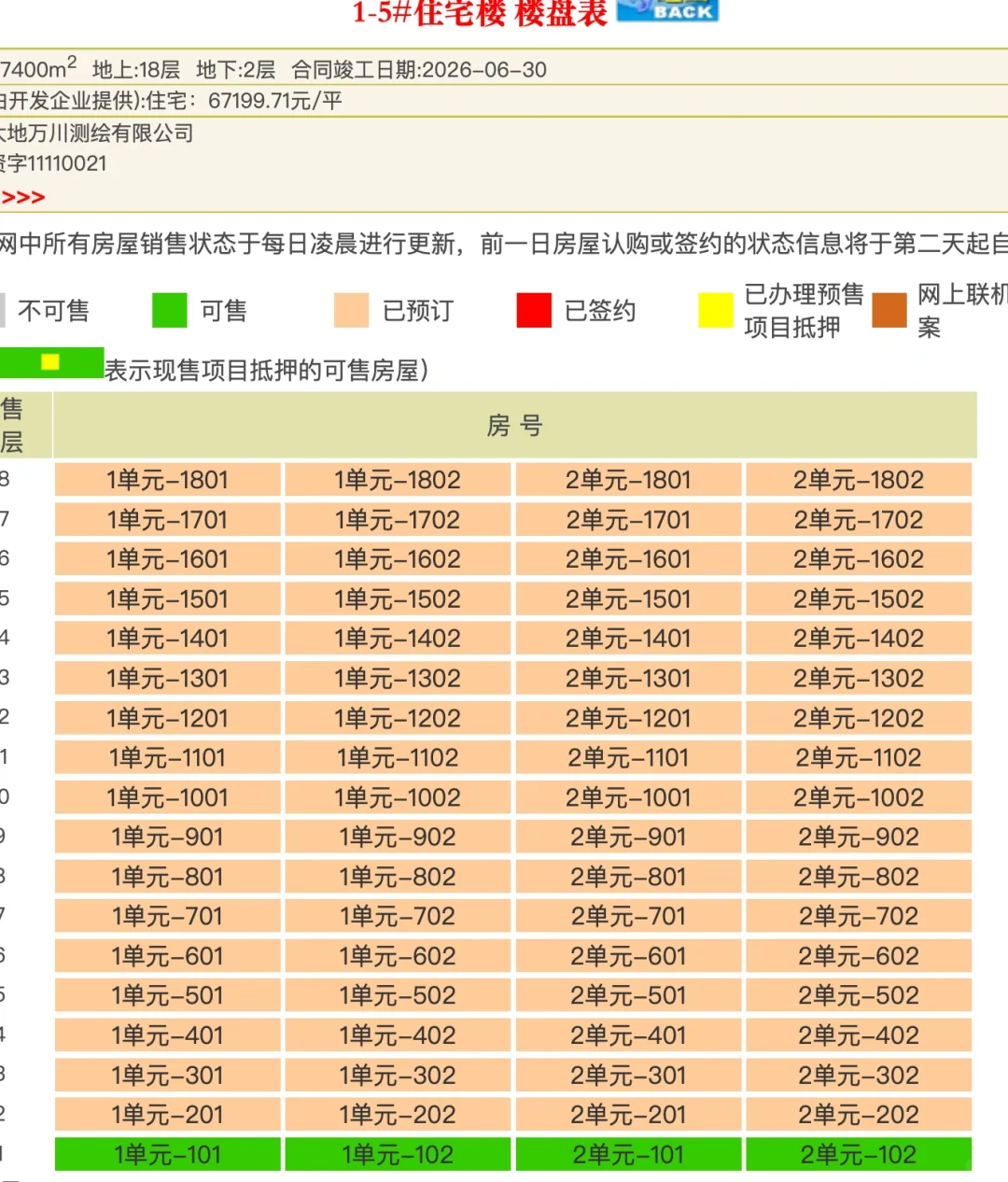The width and height of the screenshot is (1008, 1182).
Task: Select available green room 1单元-101
Action: [x=168, y=1154]
